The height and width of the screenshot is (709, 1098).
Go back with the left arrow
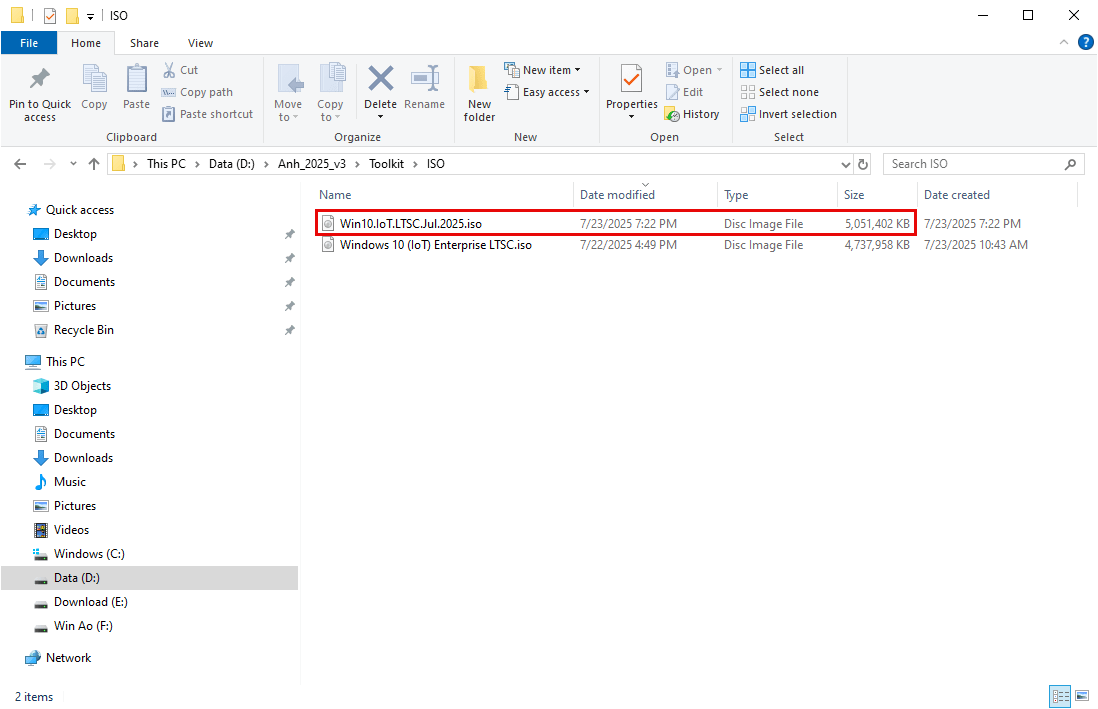click(x=20, y=164)
